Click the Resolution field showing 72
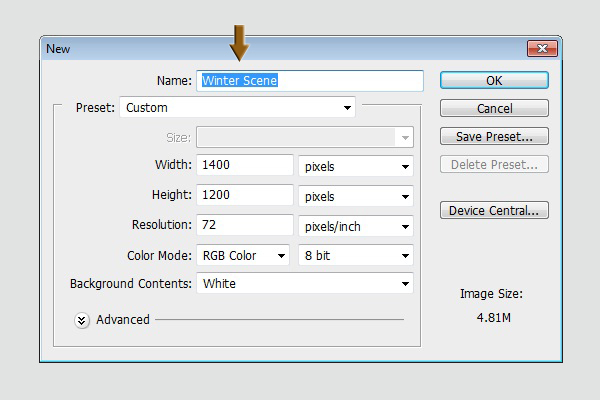The image size is (600, 400). [x=245, y=226]
